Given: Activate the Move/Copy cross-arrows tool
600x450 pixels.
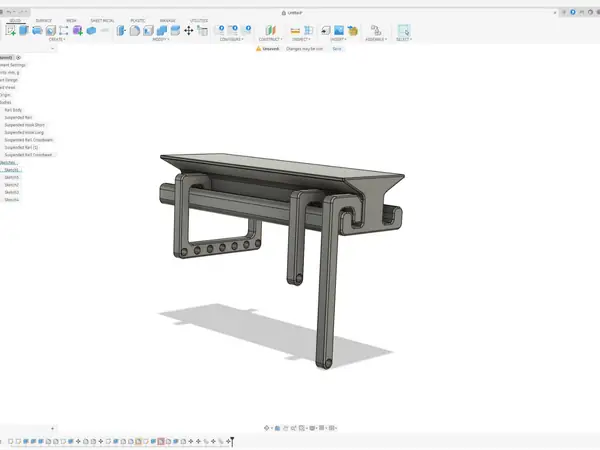Looking at the screenshot, I should (189, 30).
